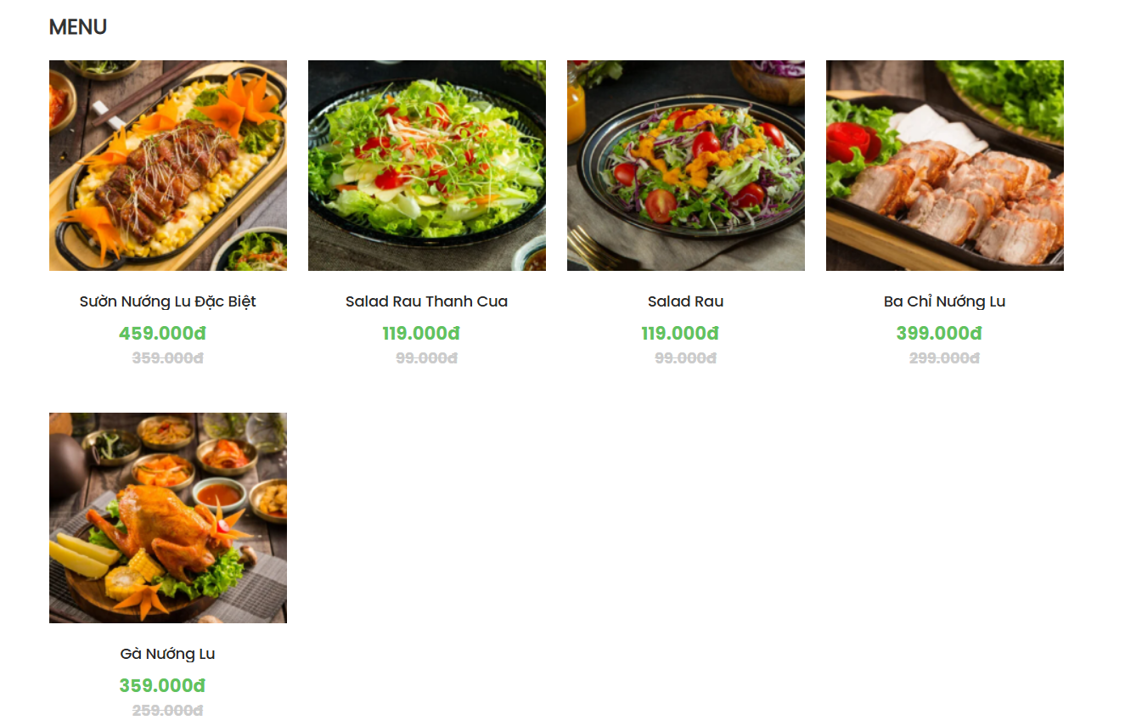
Task: Select the Gà Nướng Lu dish name
Action: (x=167, y=653)
